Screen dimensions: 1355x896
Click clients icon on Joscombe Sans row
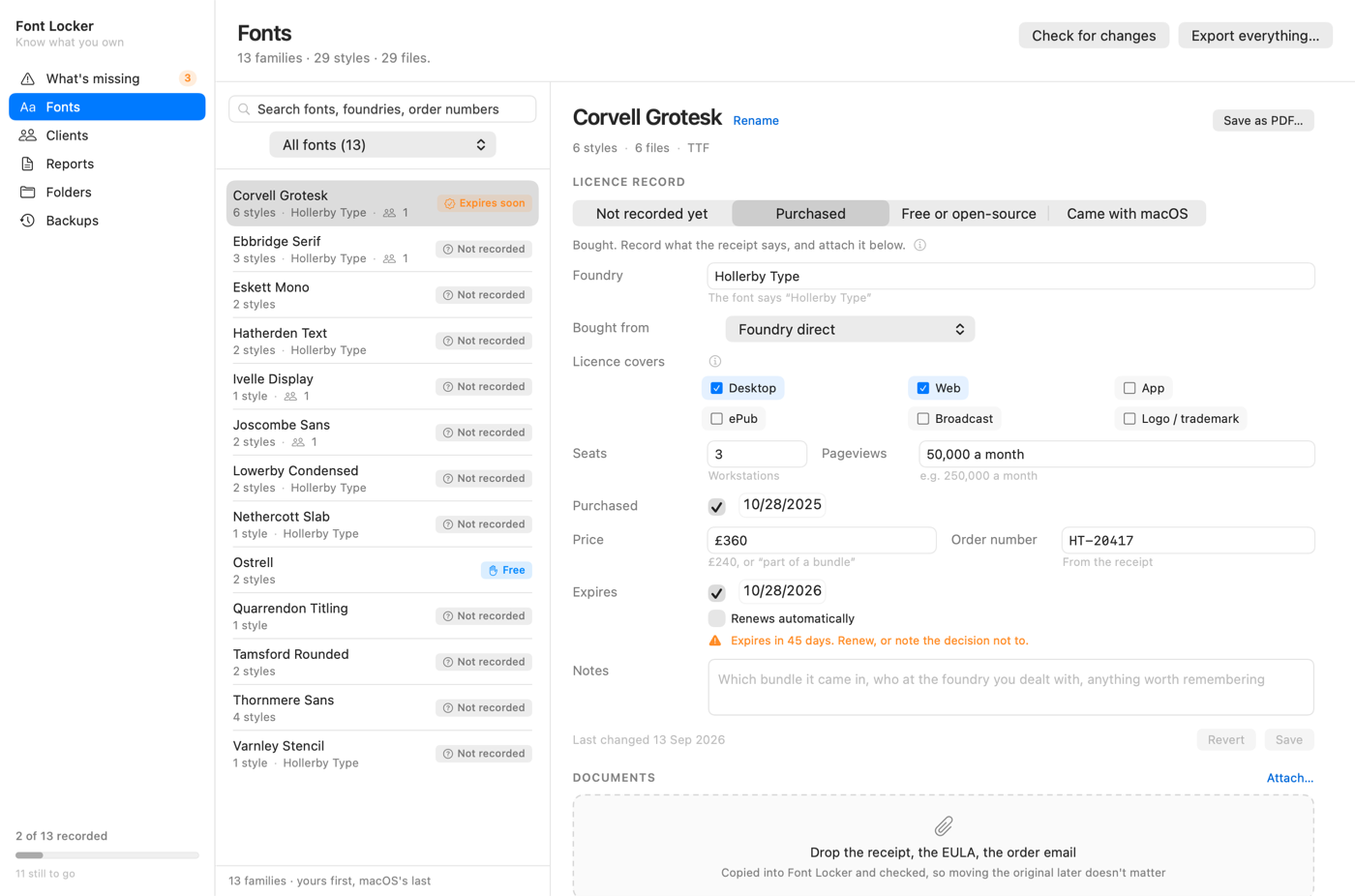(x=298, y=442)
